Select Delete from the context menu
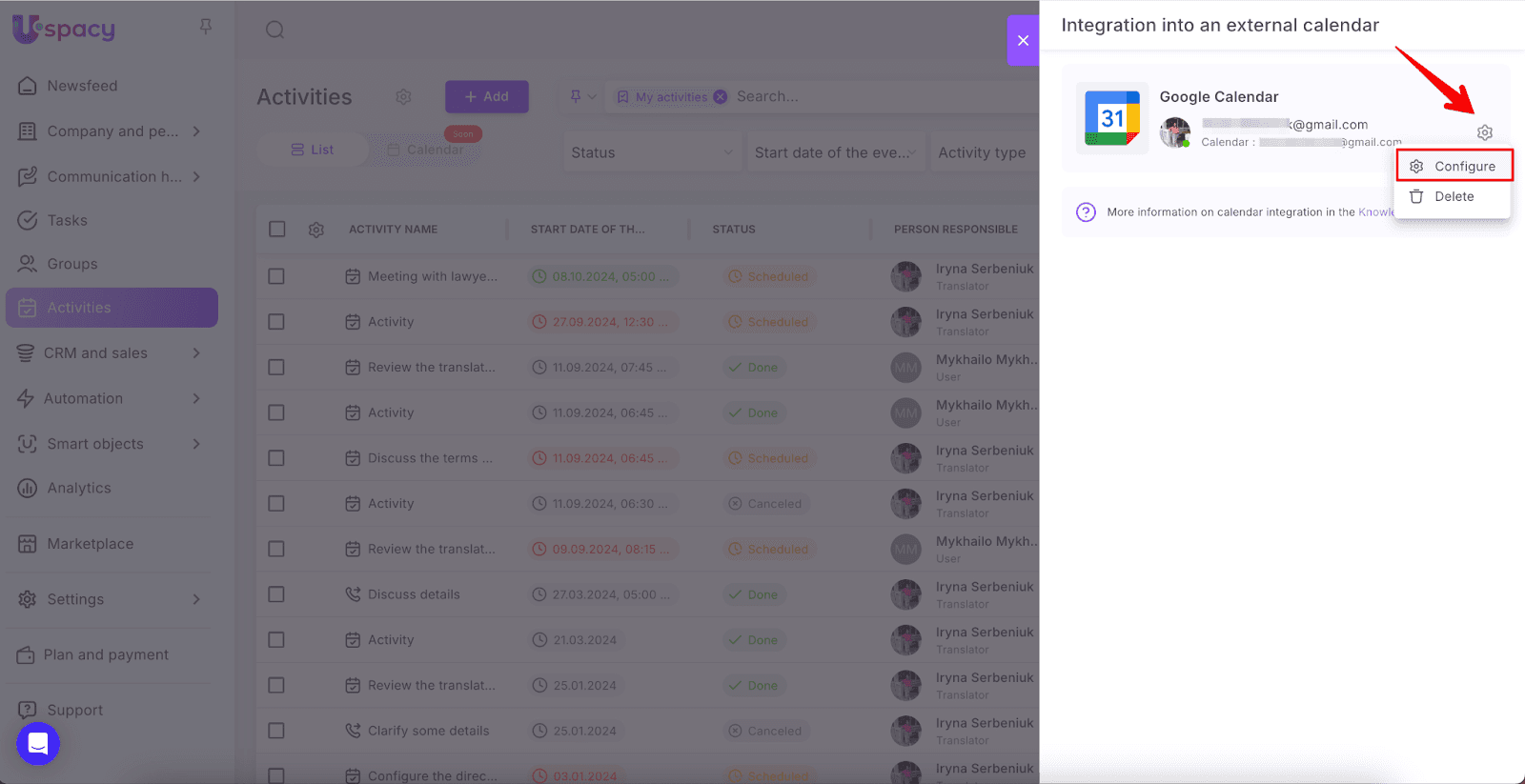 coord(1454,196)
